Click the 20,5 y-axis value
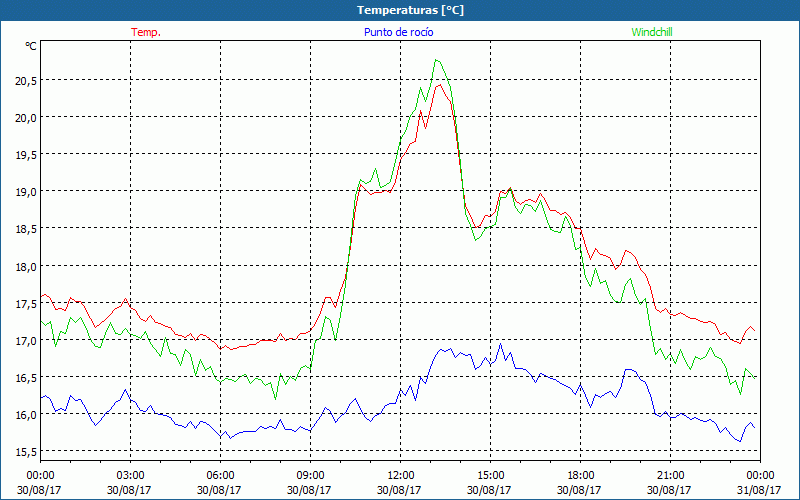Viewport: 800px width, 500px height. click(26, 81)
